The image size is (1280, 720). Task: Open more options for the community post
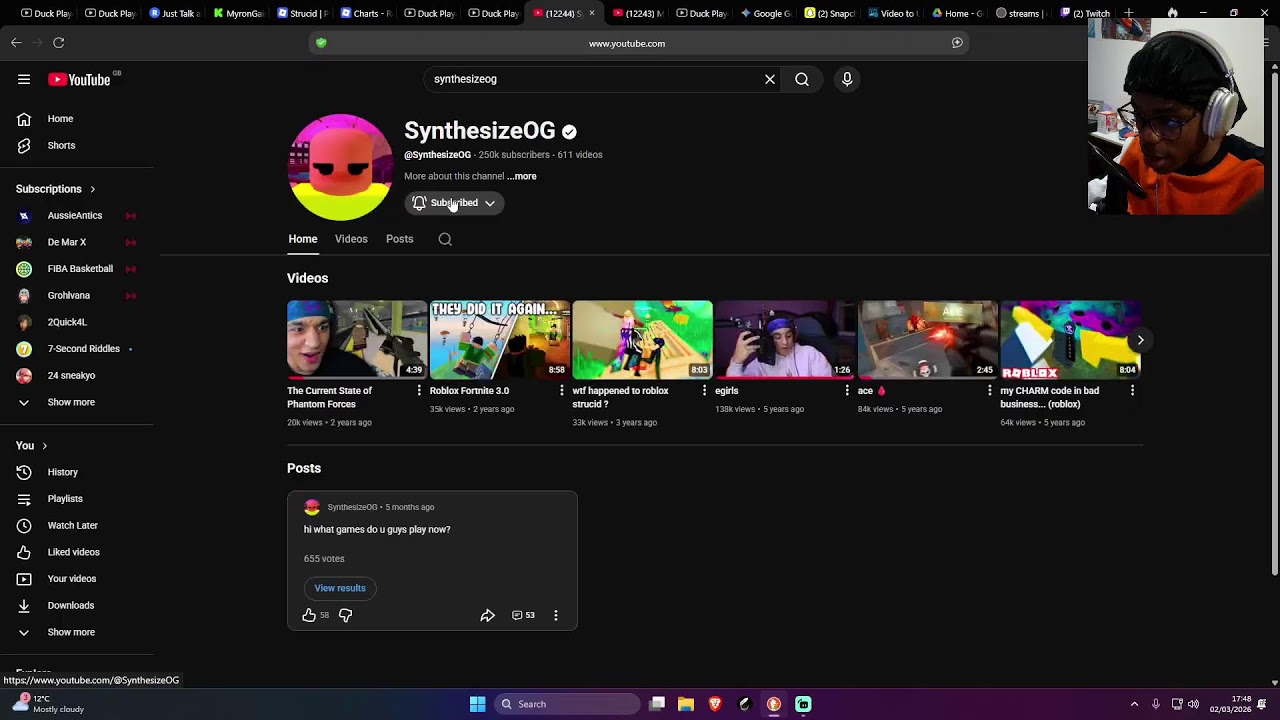[556, 615]
